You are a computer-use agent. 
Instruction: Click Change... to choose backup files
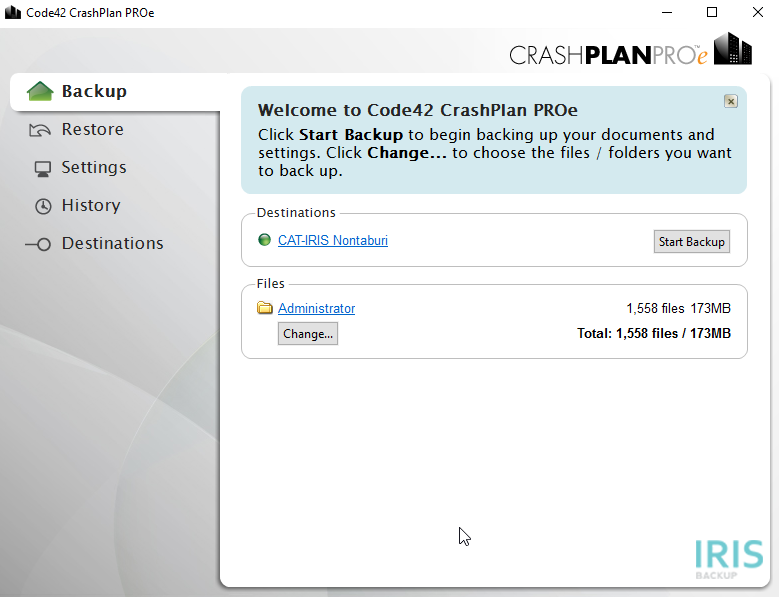(308, 333)
